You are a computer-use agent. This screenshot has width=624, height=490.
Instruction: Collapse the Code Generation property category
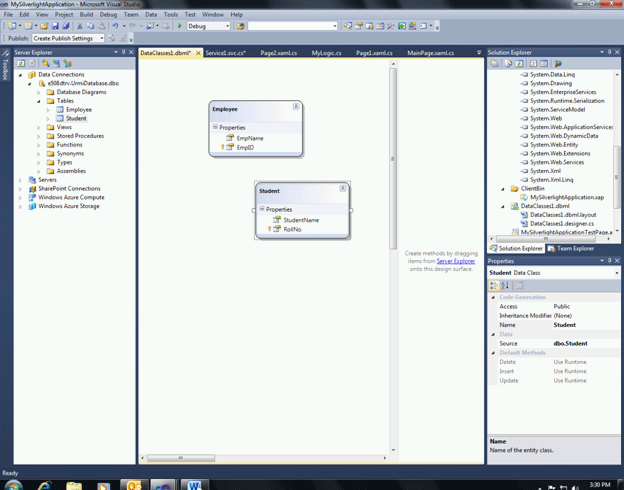pyautogui.click(x=493, y=297)
